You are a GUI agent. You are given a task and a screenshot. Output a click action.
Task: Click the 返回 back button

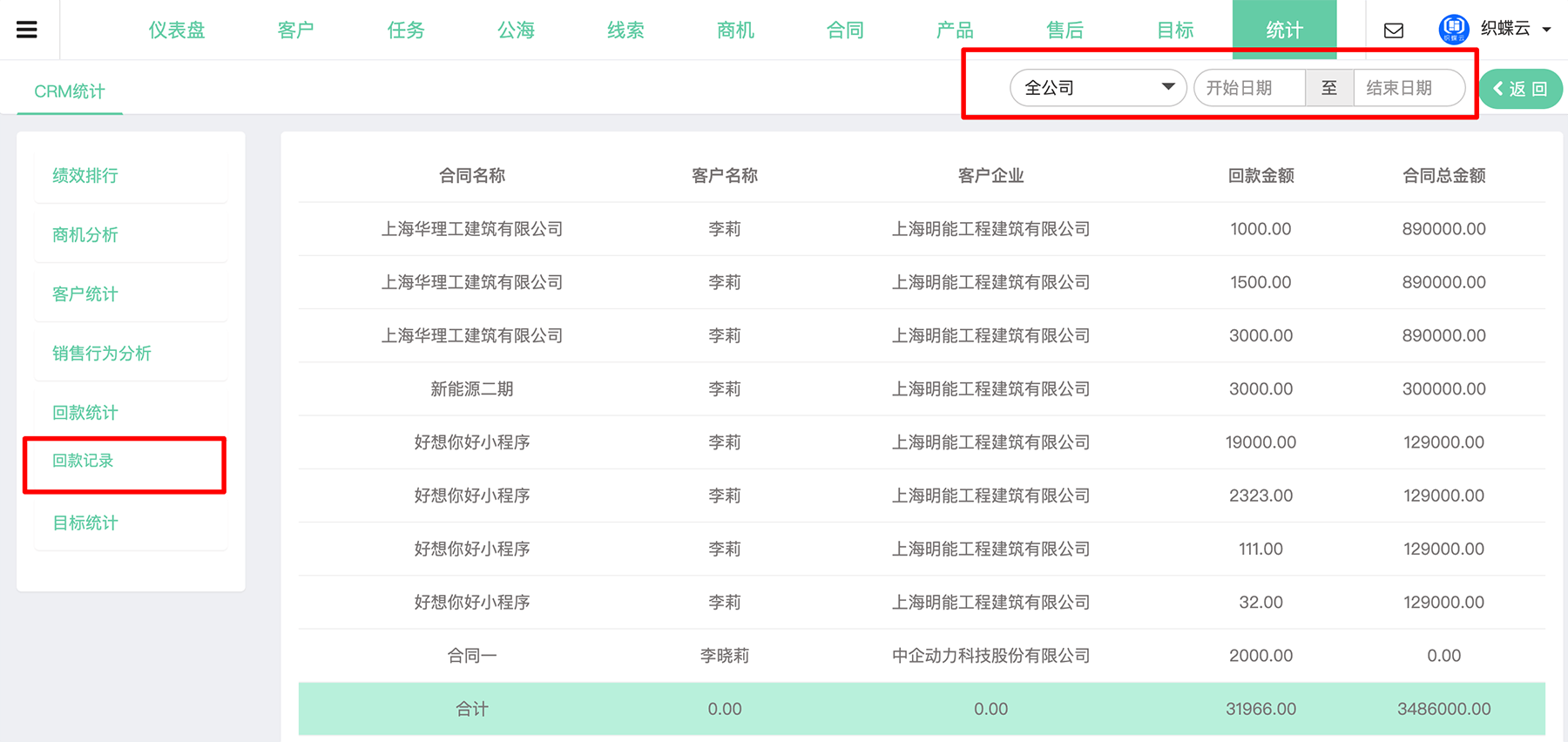coord(1521,89)
